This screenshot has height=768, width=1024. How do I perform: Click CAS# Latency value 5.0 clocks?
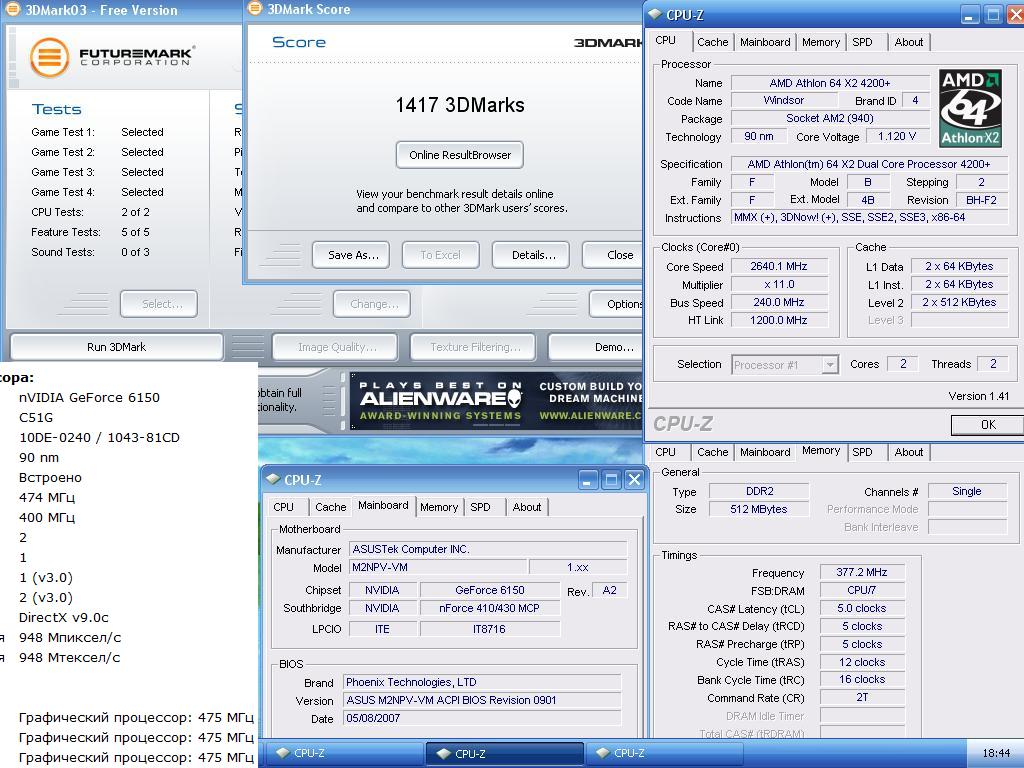[x=861, y=608]
